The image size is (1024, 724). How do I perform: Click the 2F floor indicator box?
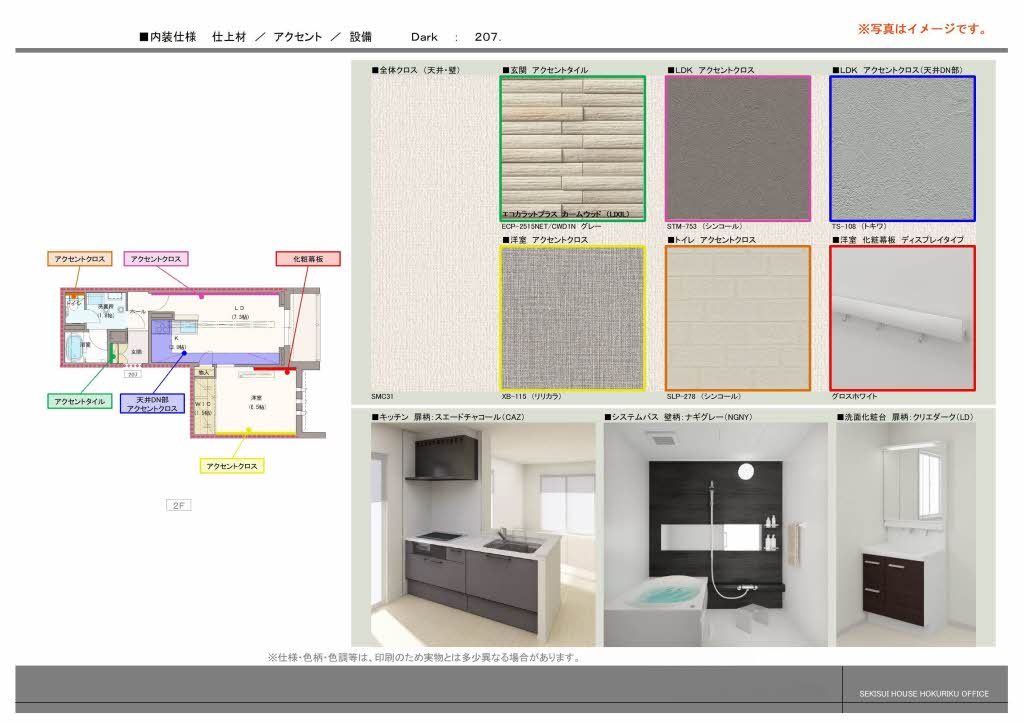178,506
